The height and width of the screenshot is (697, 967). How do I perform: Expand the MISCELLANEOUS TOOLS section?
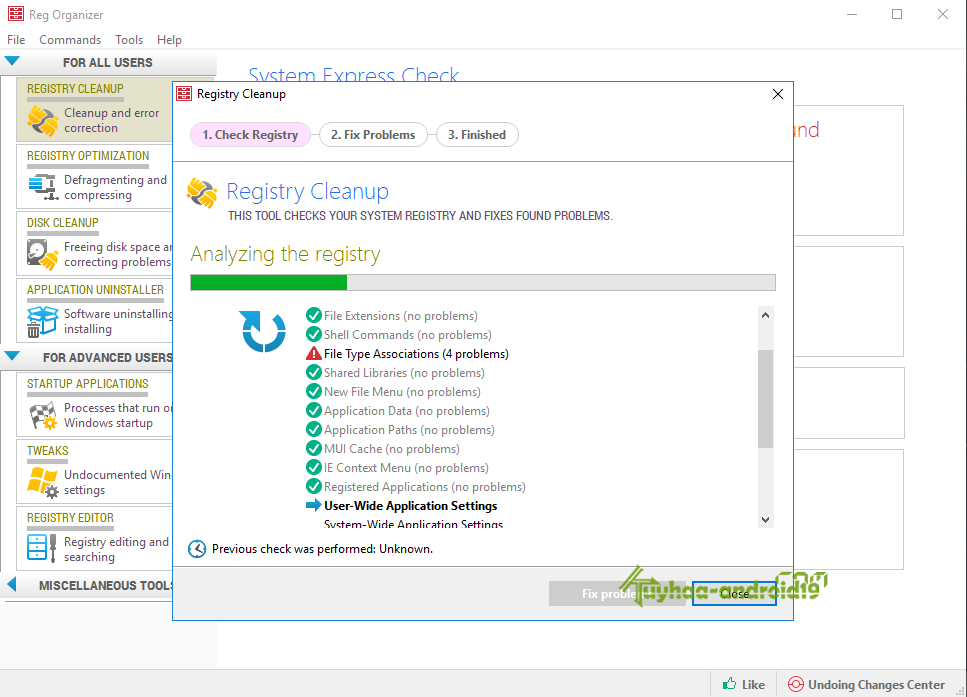(12, 584)
